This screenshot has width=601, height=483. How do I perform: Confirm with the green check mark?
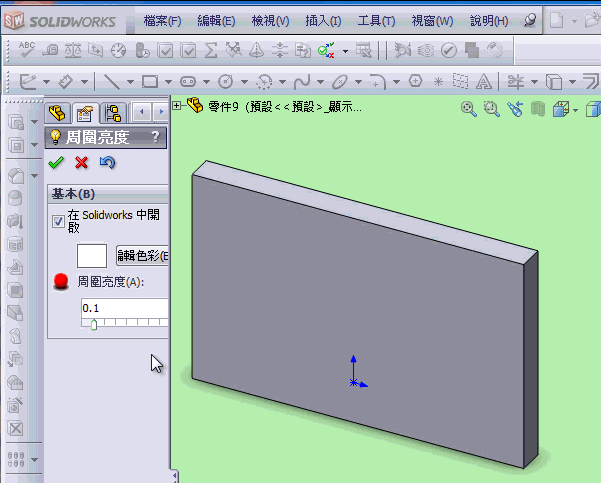pos(56,163)
